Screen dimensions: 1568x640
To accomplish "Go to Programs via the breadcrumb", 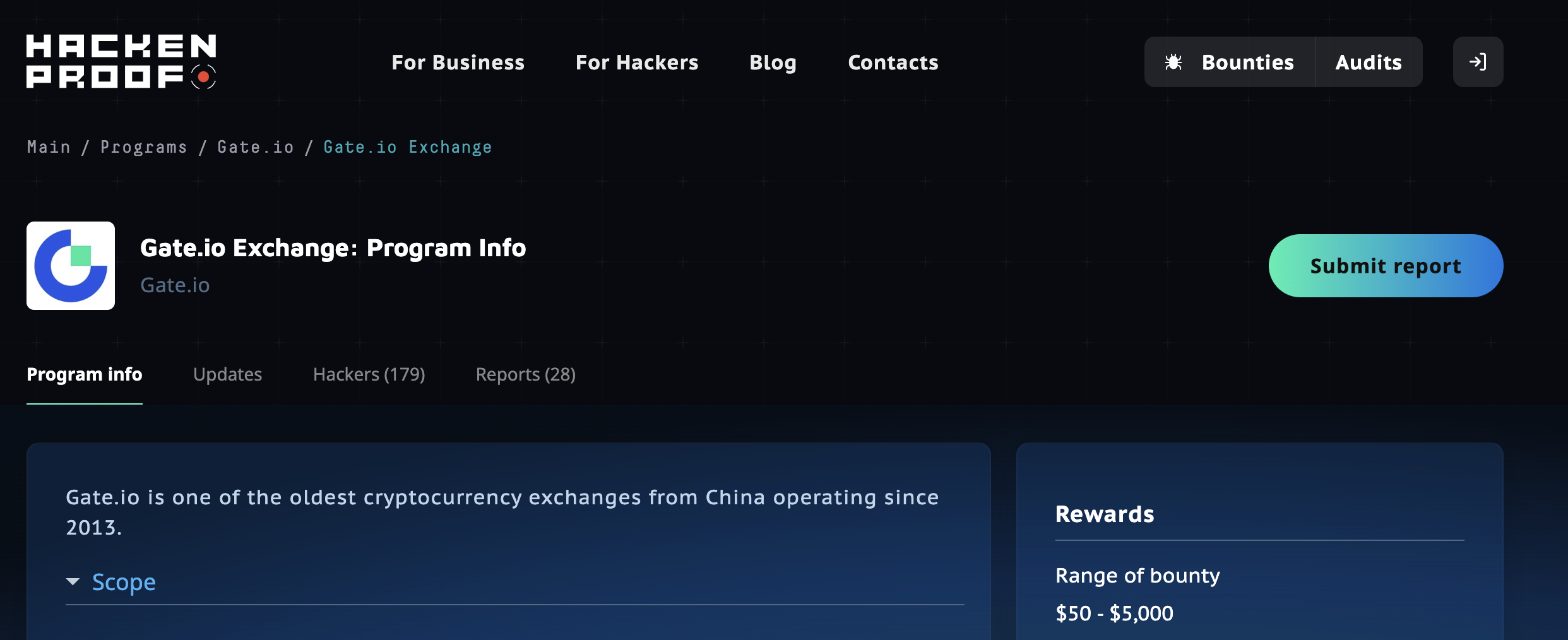I will 144,147.
